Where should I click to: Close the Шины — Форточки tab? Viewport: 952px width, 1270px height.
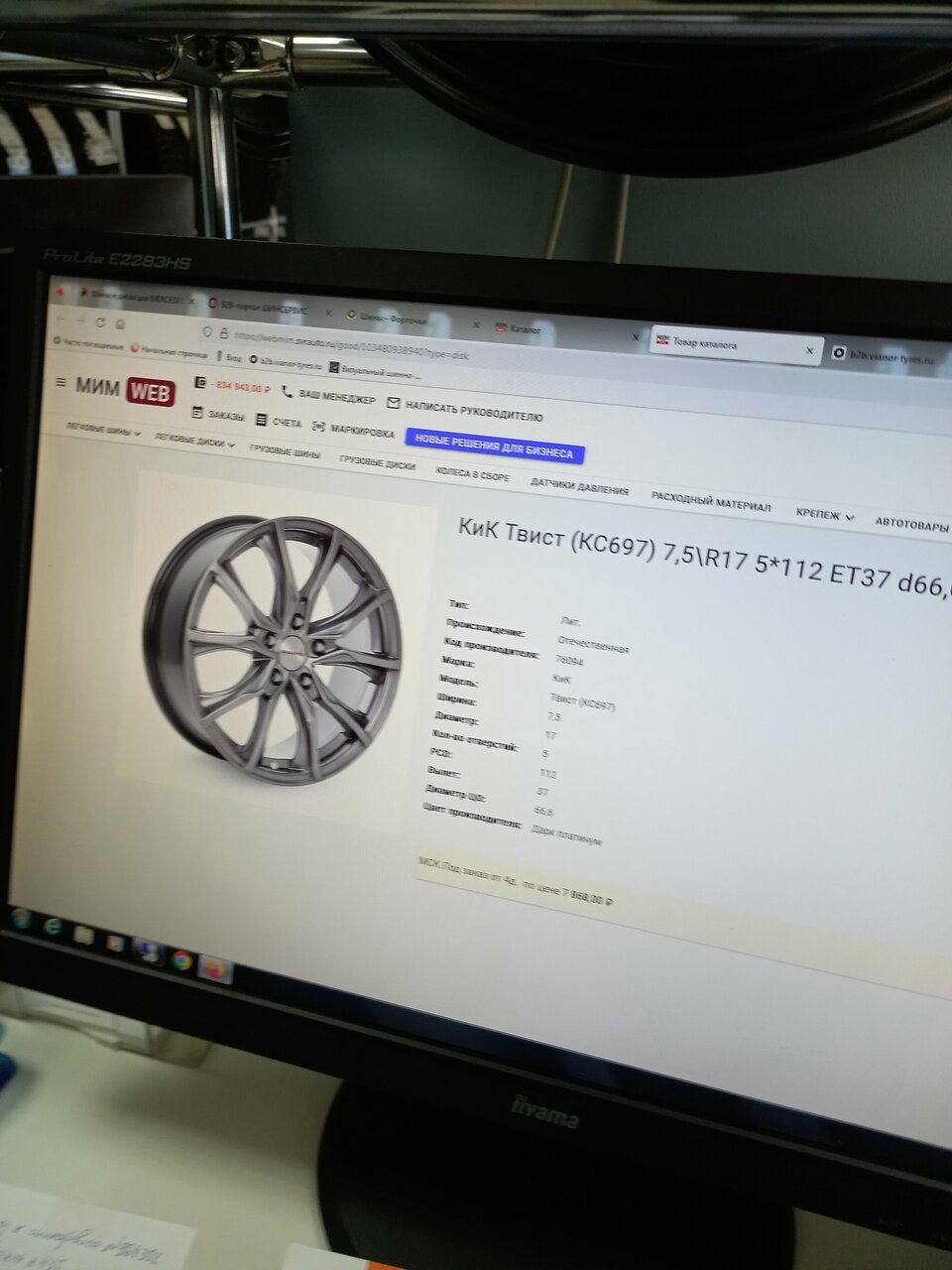[x=476, y=325]
